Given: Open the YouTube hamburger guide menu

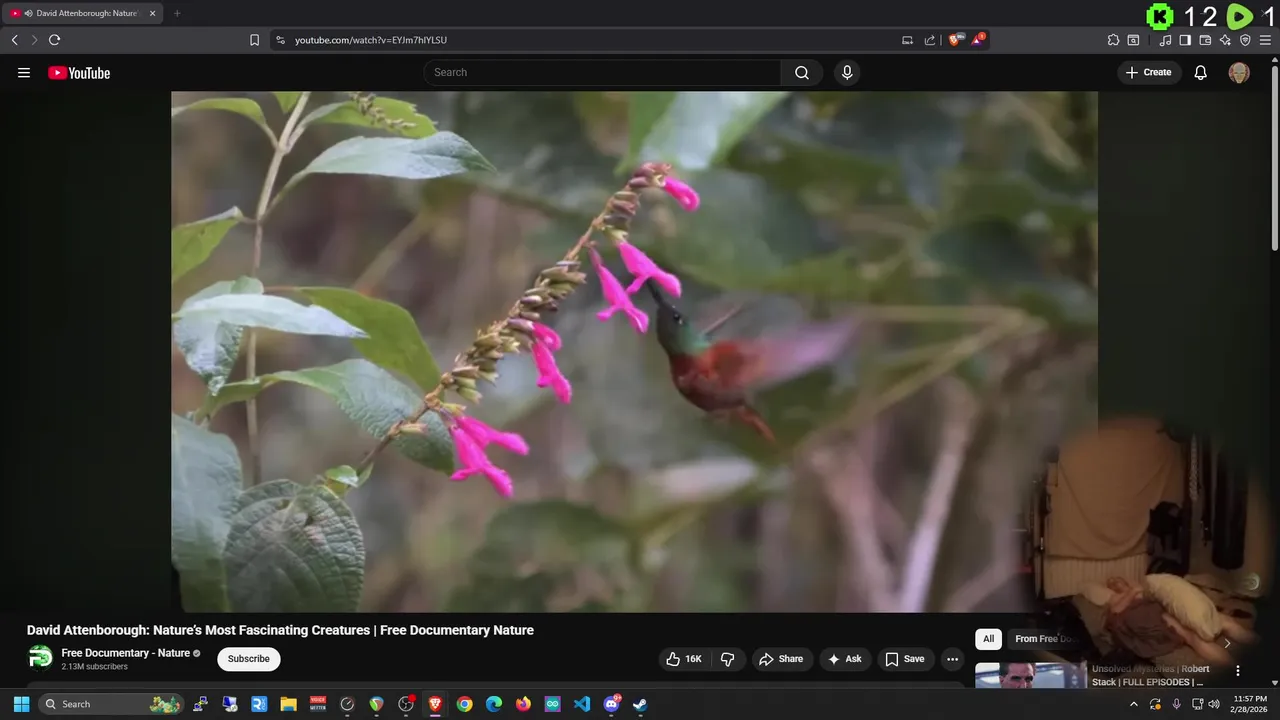Looking at the screenshot, I should [x=24, y=73].
